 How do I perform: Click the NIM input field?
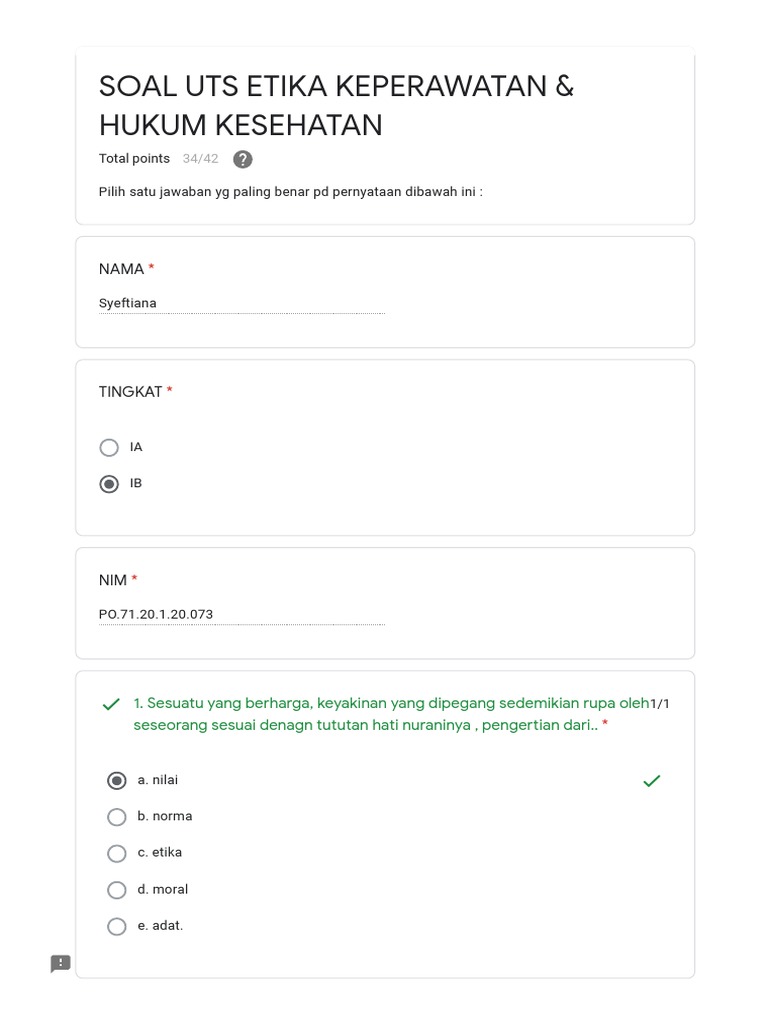point(241,614)
